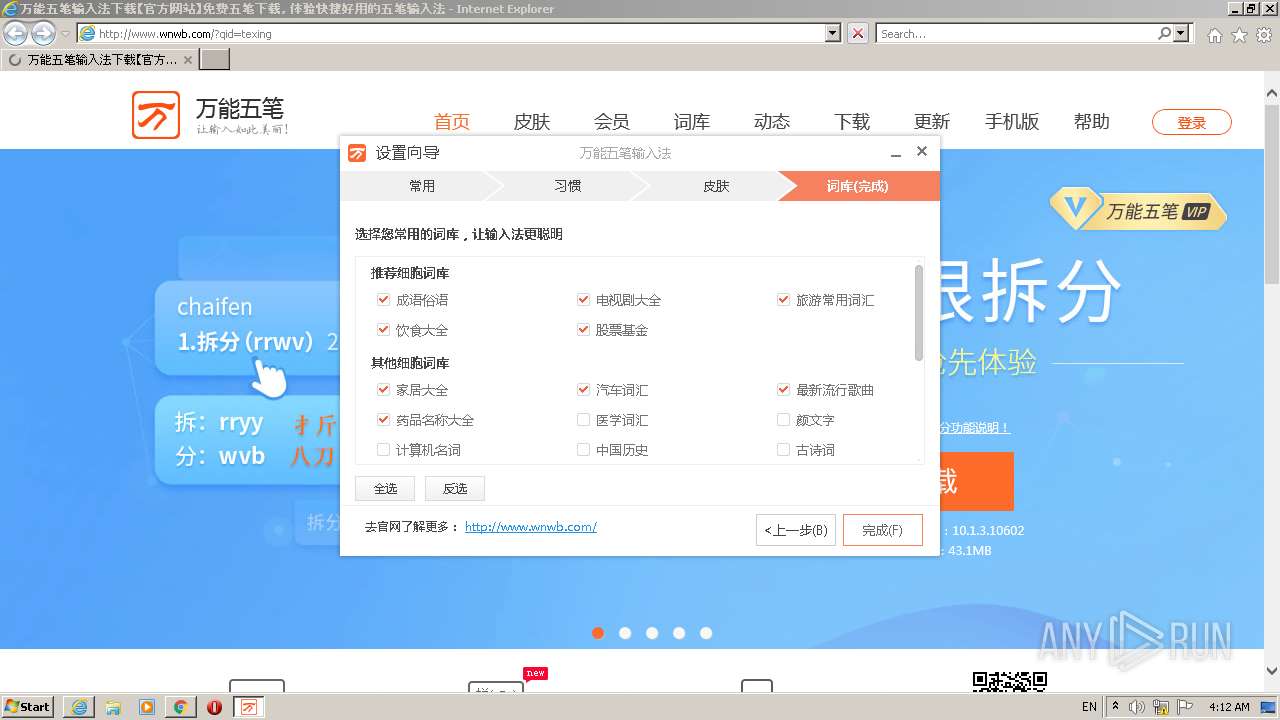Click the 万能五笔 VIP badge

1138,211
